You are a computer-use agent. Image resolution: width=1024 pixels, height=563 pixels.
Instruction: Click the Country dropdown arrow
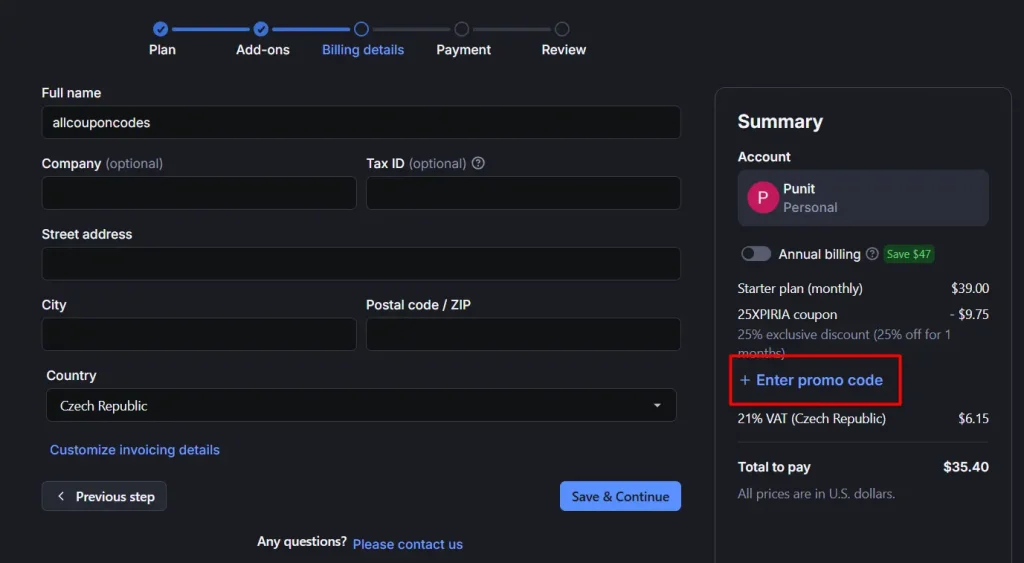pos(657,406)
